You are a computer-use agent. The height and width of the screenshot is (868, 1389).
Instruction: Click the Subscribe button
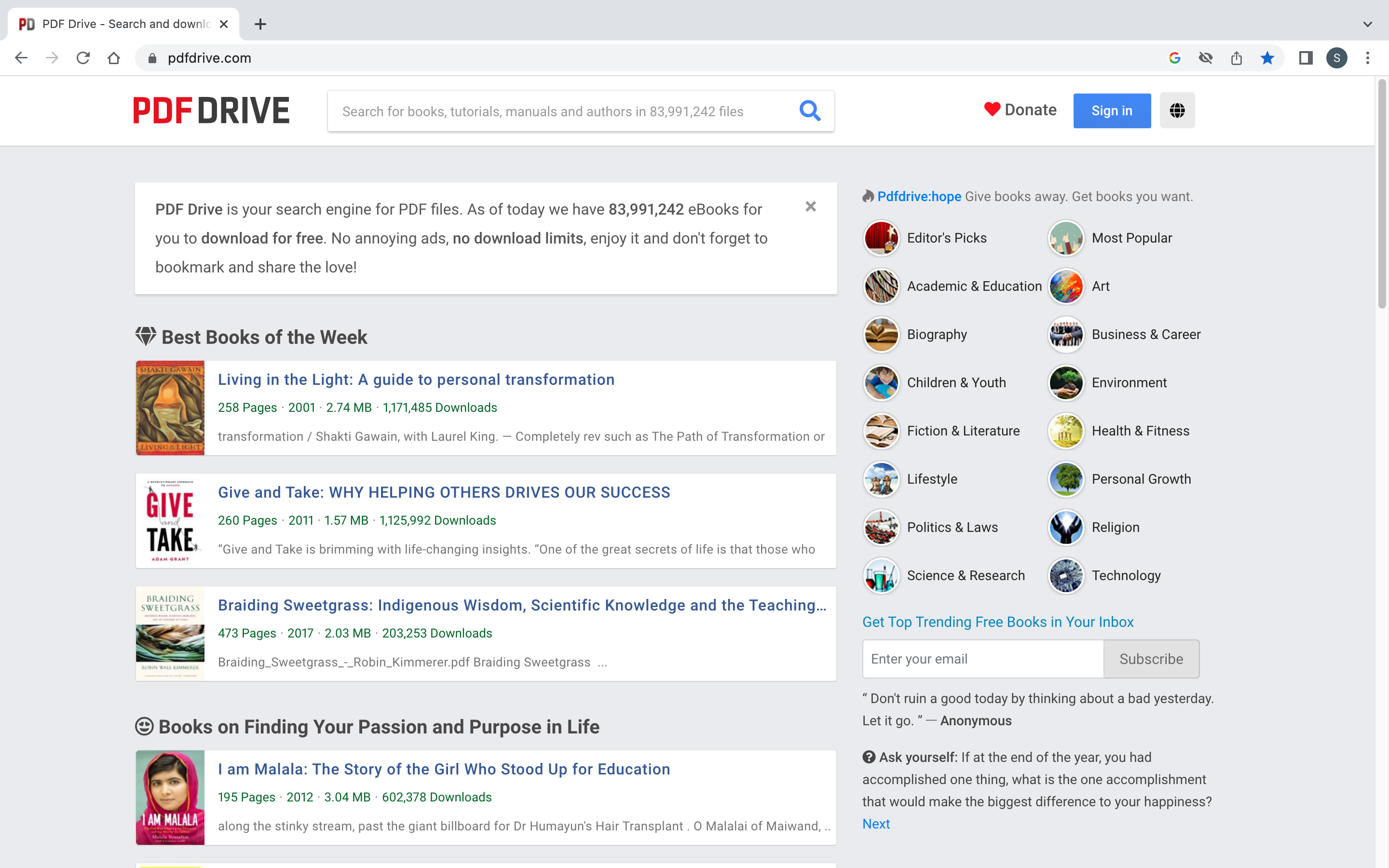1151,659
